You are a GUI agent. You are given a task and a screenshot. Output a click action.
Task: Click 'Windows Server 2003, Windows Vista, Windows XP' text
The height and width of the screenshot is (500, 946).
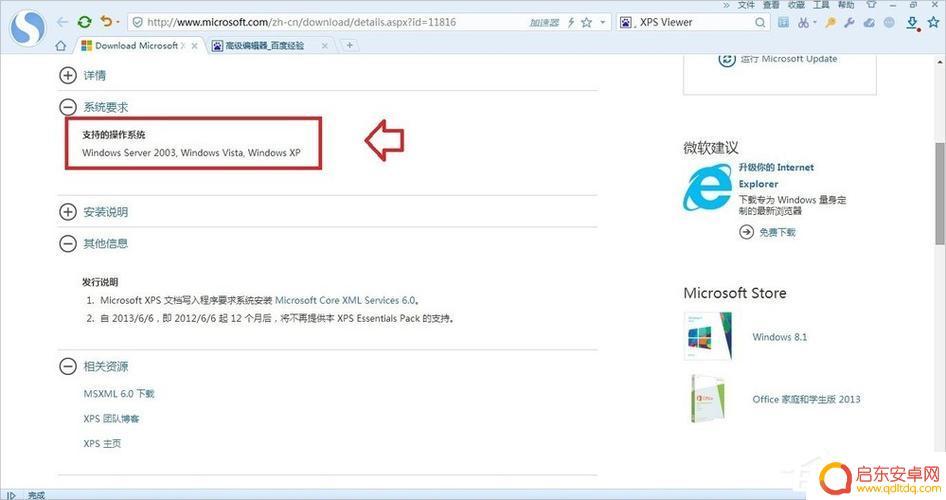pyautogui.click(x=191, y=153)
